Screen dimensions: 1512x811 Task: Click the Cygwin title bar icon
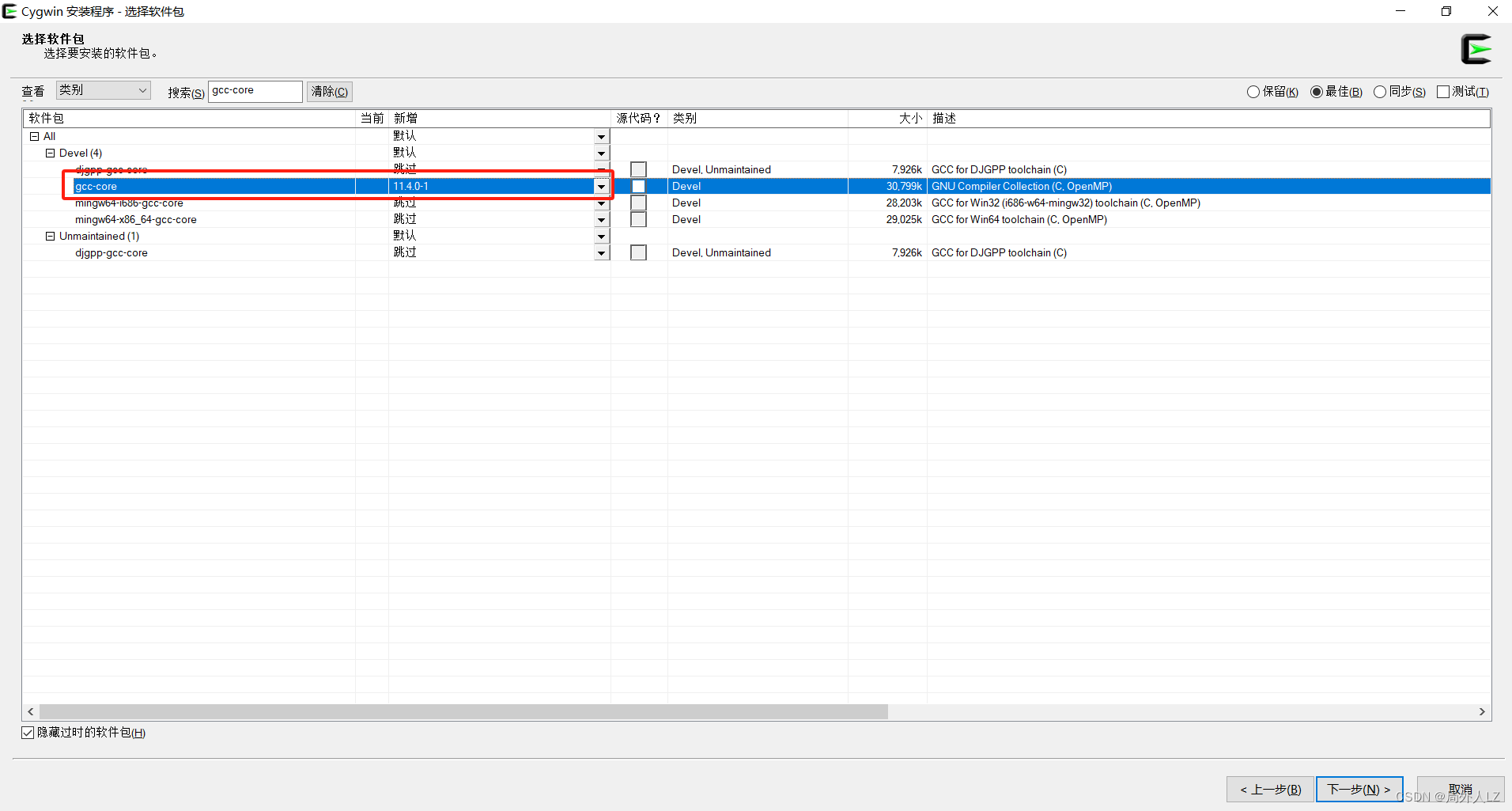9,11
